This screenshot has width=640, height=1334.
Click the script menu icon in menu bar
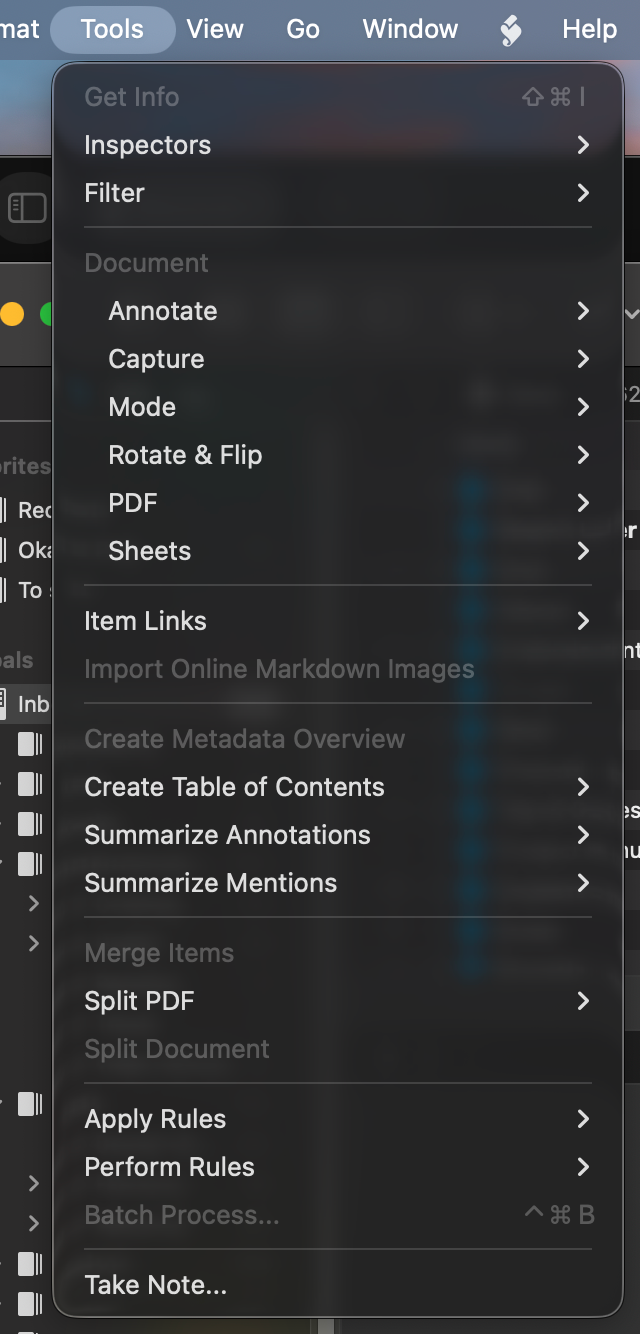coord(511,30)
